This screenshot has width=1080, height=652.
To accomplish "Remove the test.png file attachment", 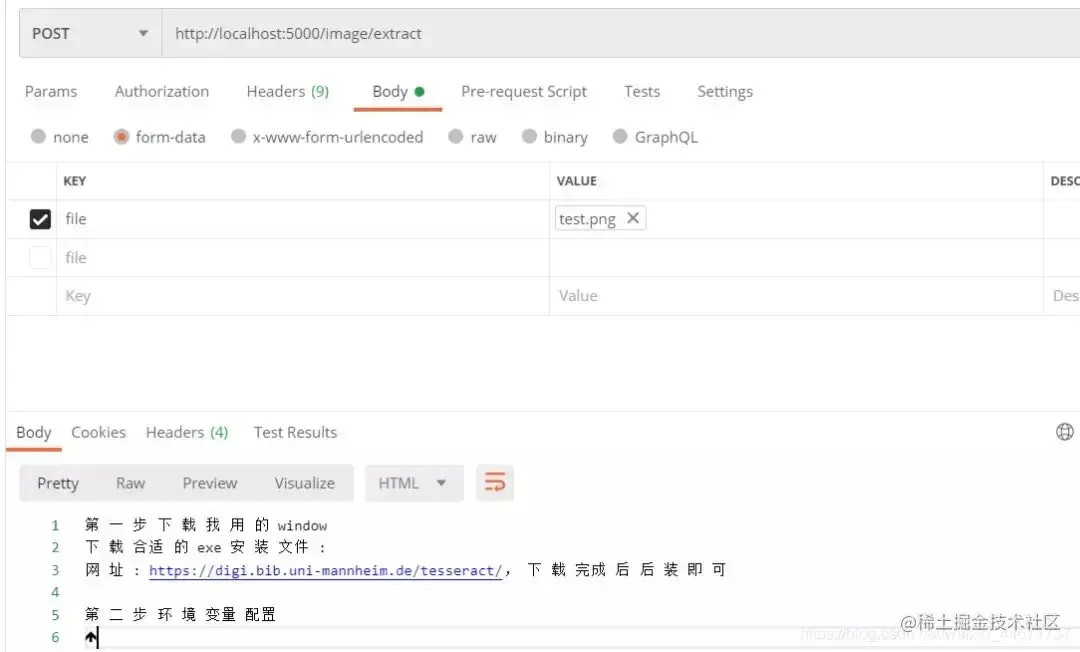I will [x=633, y=218].
